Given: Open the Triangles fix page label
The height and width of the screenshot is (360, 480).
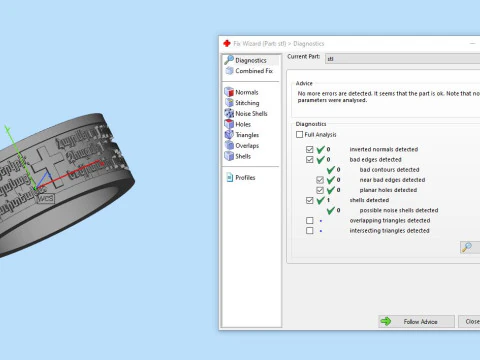Looking at the screenshot, I should pyautogui.click(x=247, y=135).
